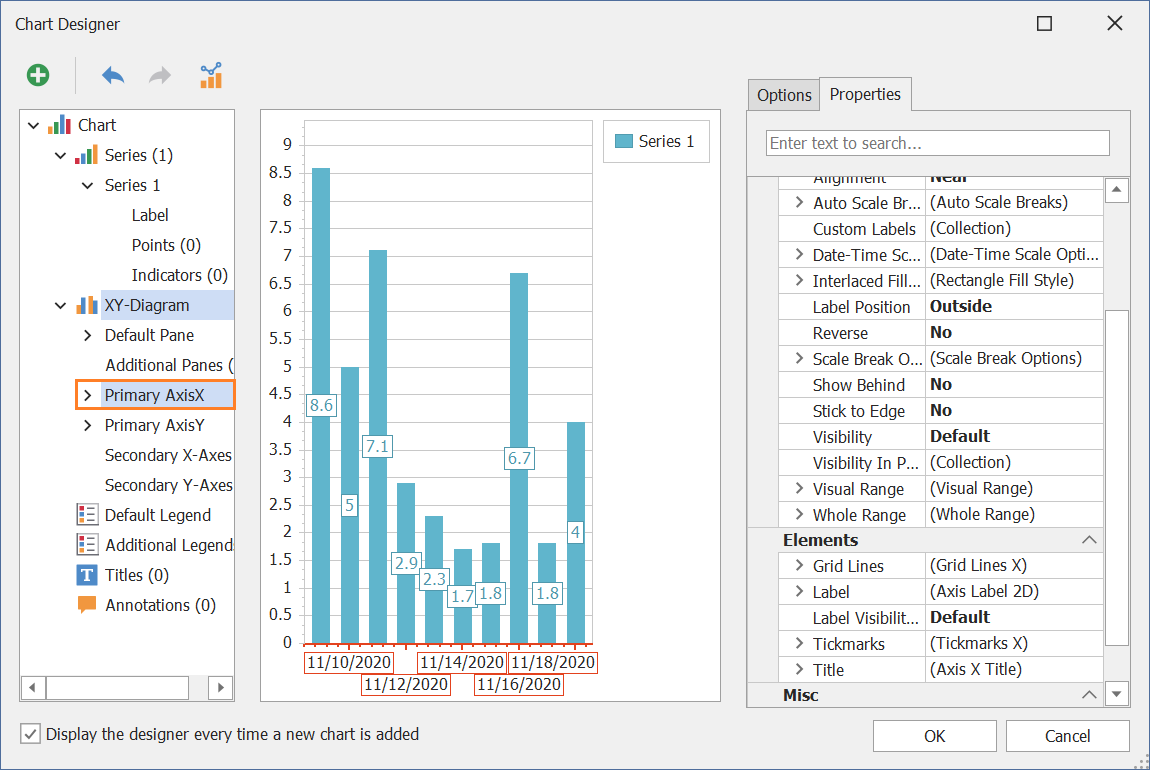Select the Indicators (0) tree item
Screen dimensions: 1150x770
coord(180,275)
